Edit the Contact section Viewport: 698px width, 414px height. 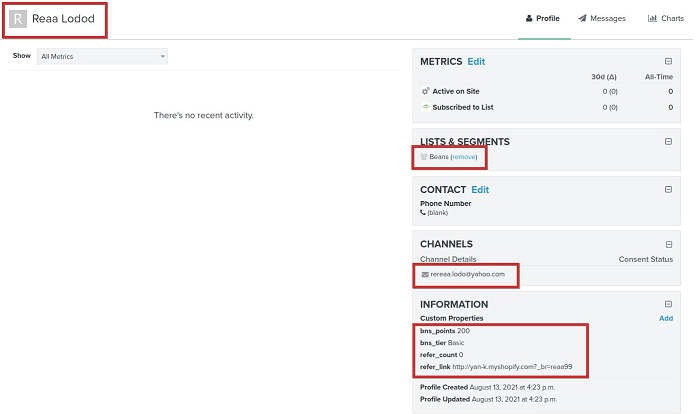coord(480,190)
